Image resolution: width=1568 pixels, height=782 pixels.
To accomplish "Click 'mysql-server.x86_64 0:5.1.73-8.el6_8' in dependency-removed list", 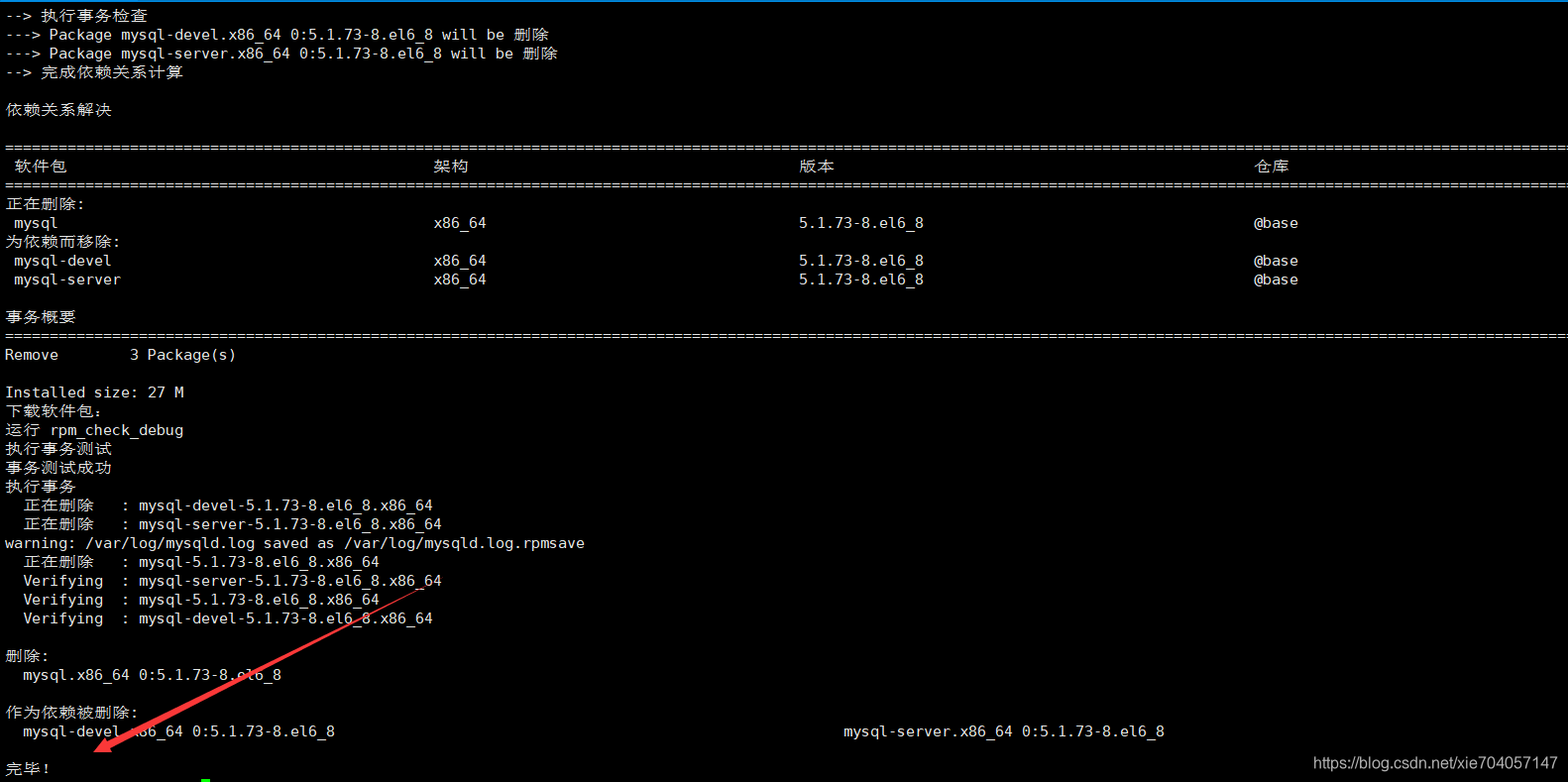I will click(1004, 731).
